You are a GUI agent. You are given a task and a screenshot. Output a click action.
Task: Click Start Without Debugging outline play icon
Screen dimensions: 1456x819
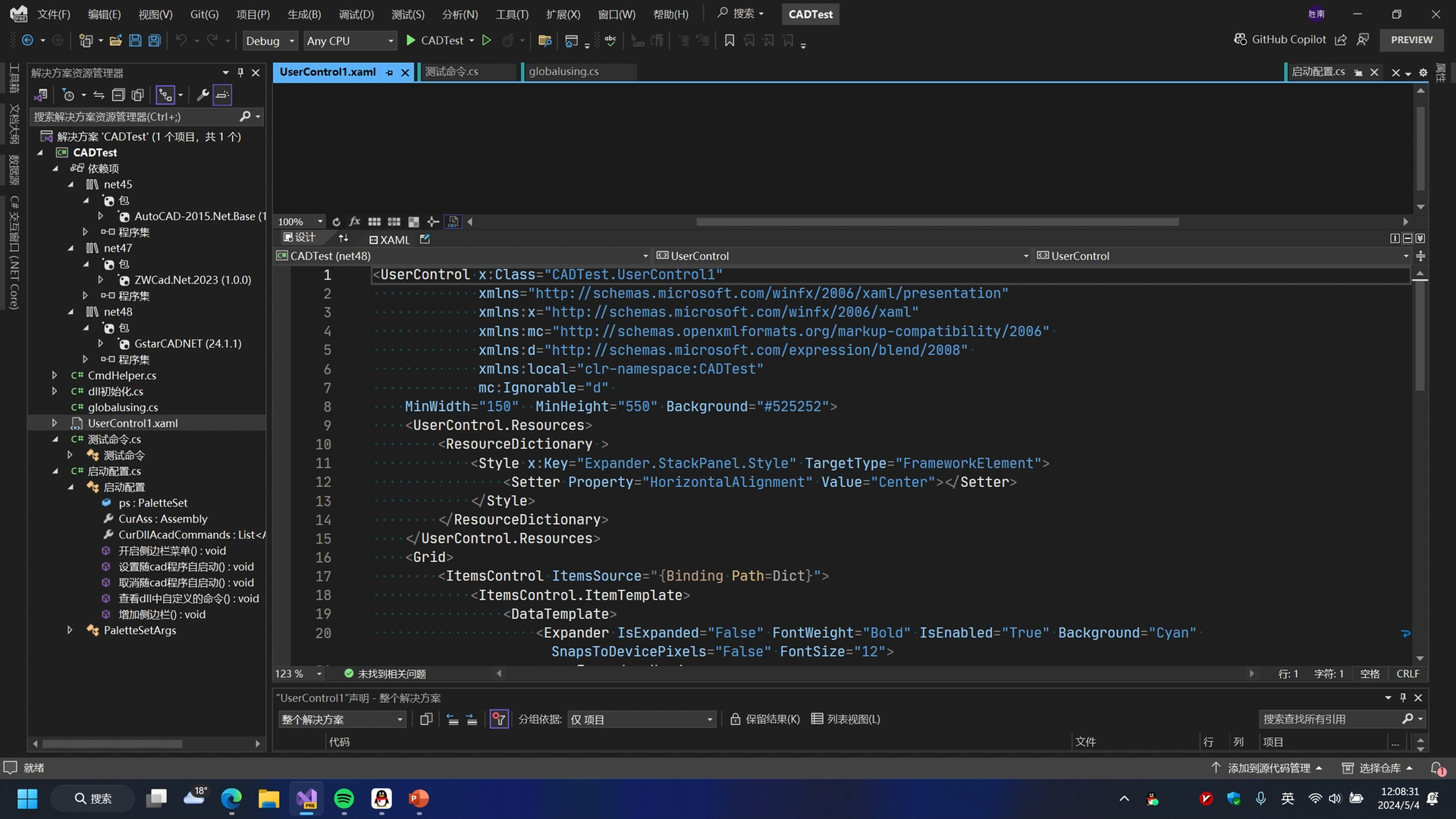(x=487, y=41)
